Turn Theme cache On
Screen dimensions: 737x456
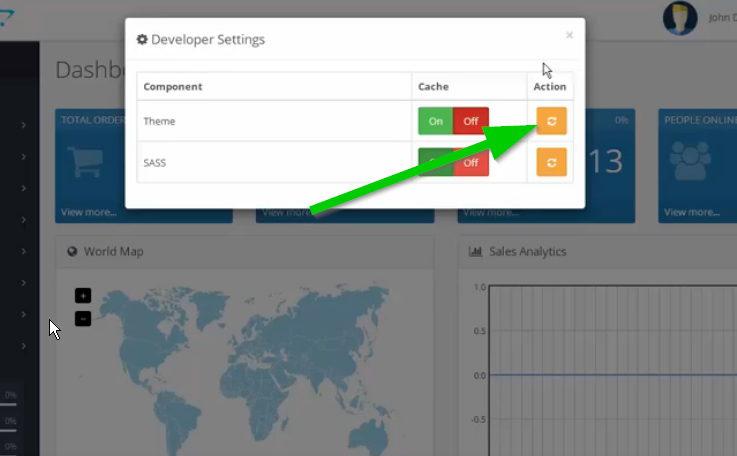[435, 121]
